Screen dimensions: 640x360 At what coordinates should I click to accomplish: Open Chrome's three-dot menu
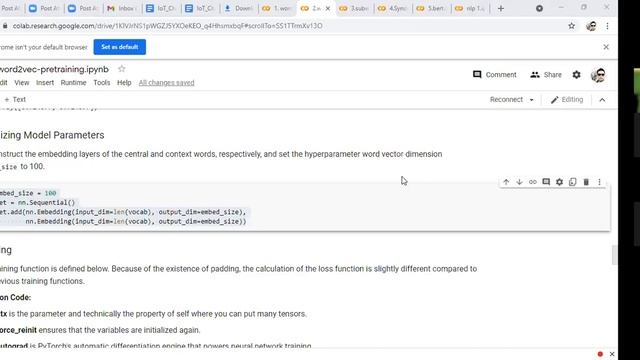coord(607,26)
